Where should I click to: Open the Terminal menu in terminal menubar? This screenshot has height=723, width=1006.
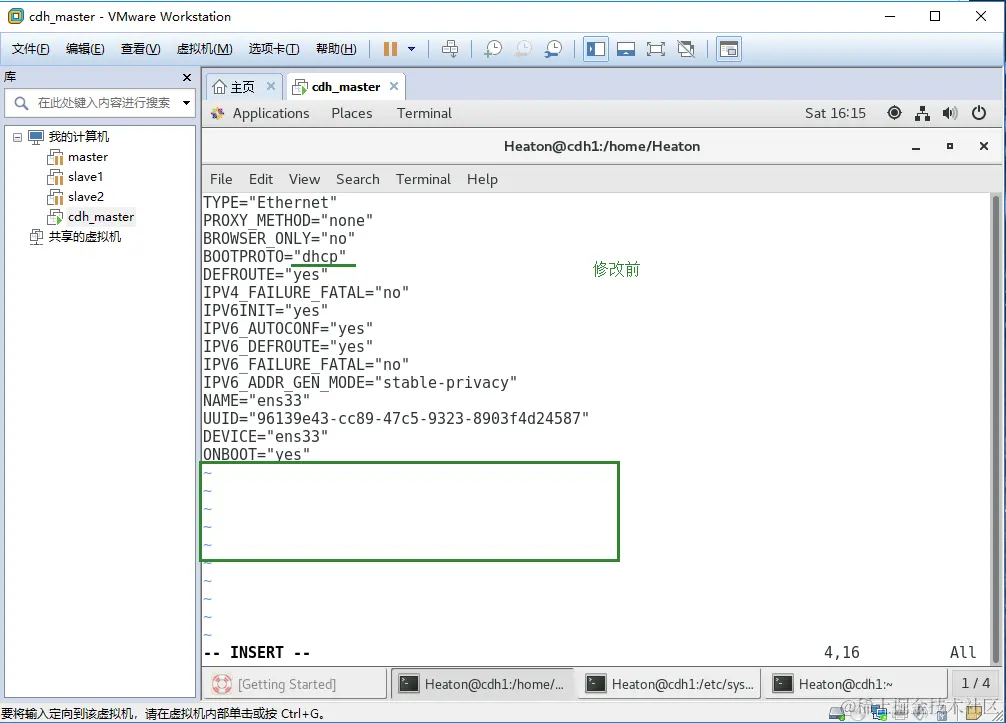click(x=423, y=180)
